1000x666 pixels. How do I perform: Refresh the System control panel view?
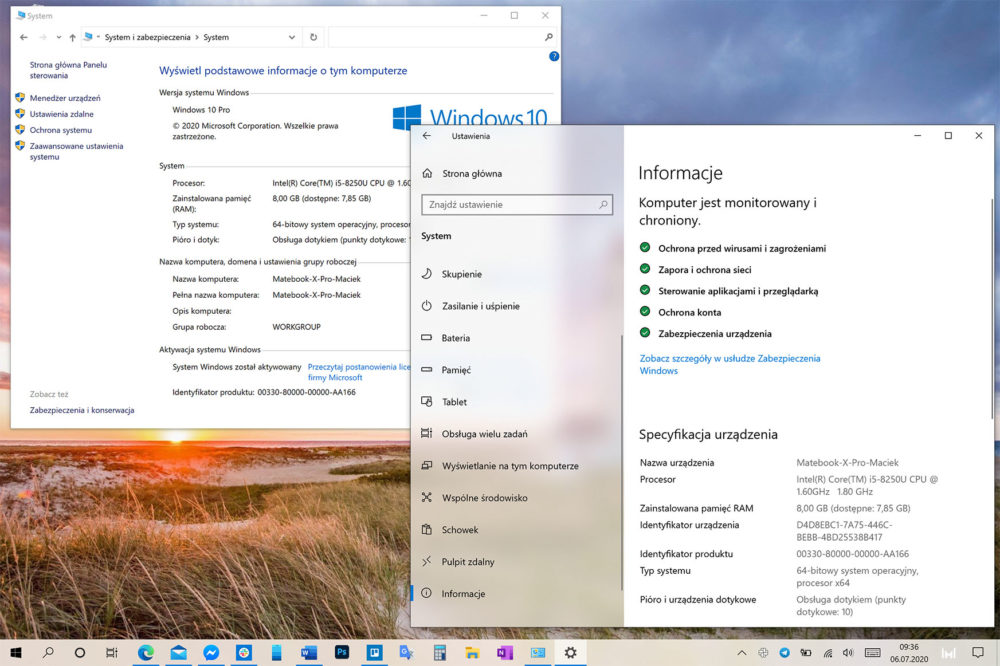(x=313, y=37)
